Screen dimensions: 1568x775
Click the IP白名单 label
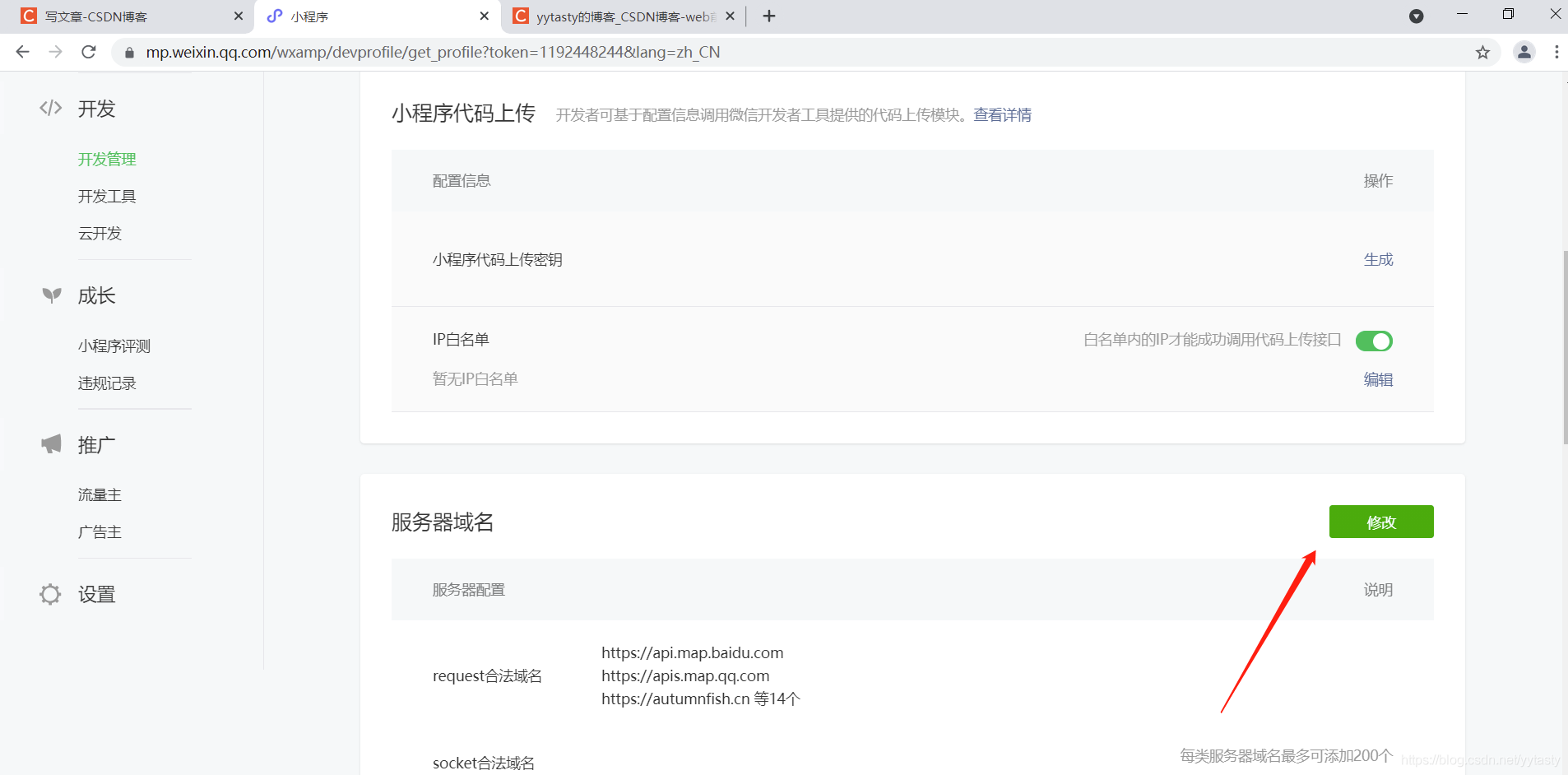[x=461, y=339]
